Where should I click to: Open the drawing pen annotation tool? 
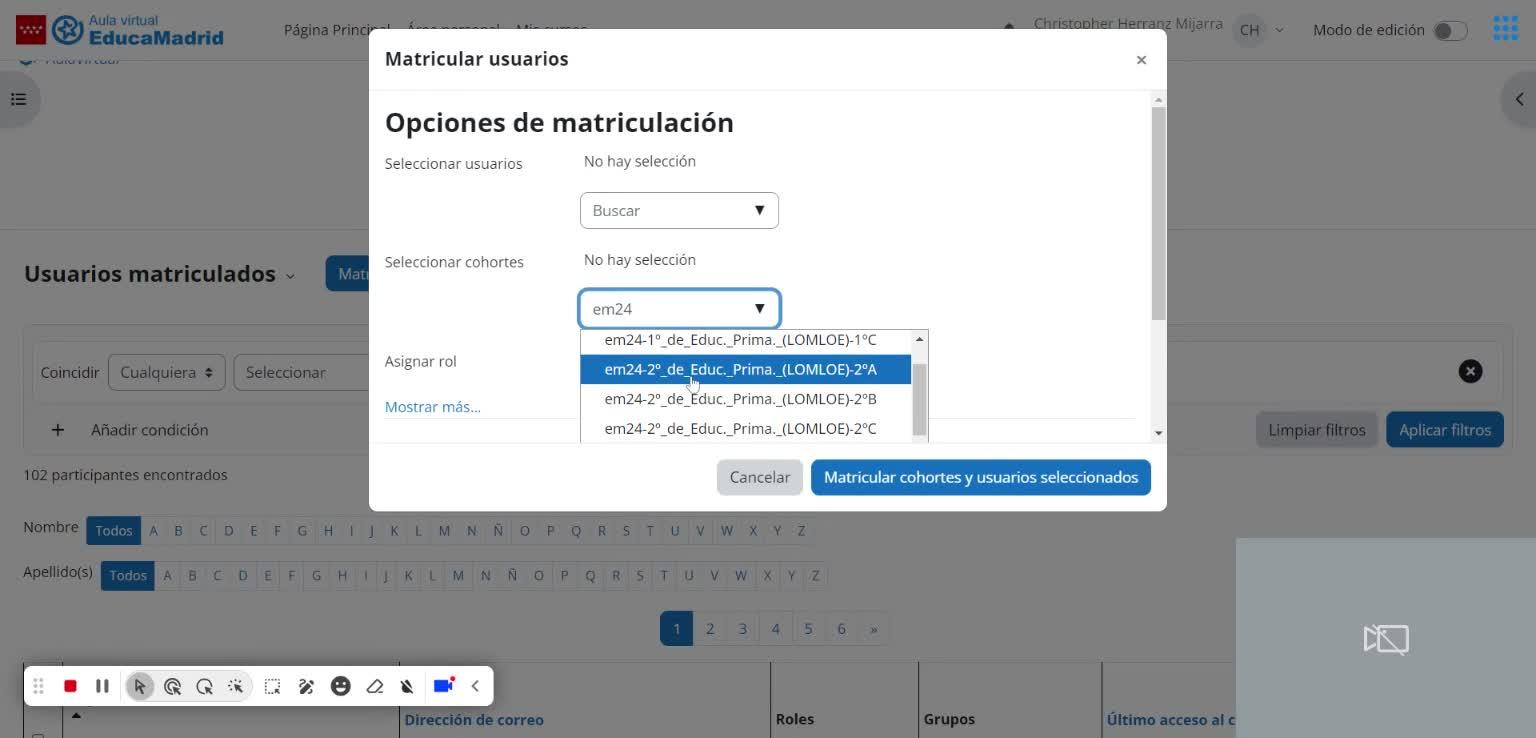(x=306, y=686)
